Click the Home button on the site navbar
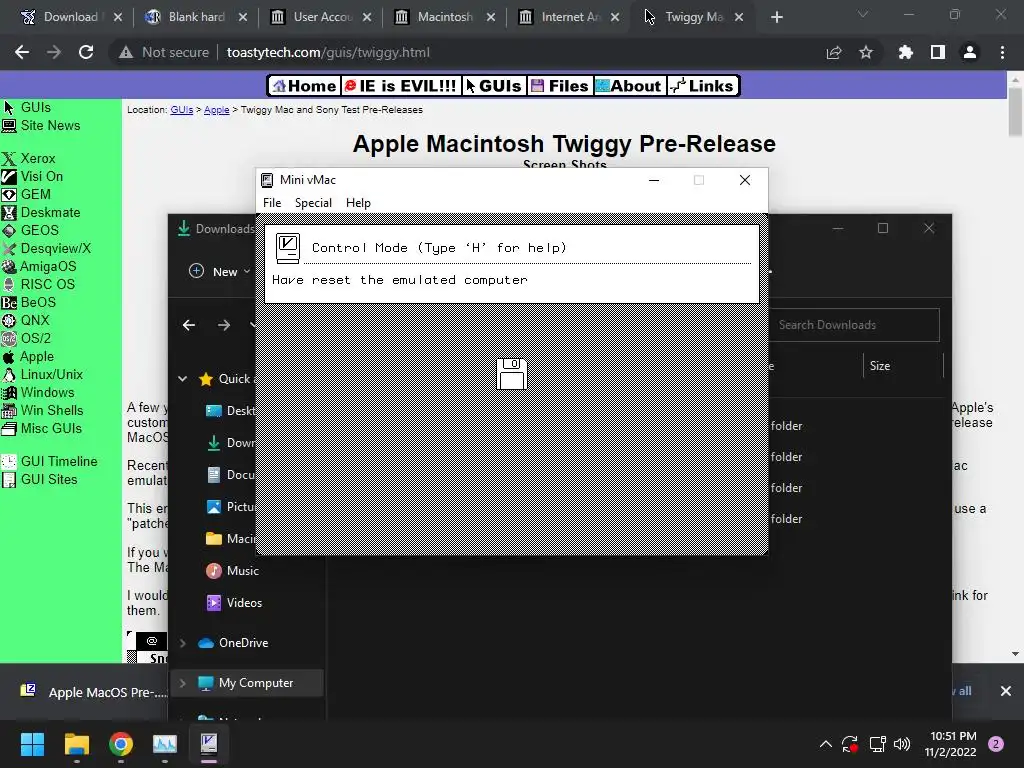Viewport: 1024px width, 768px height. click(304, 86)
